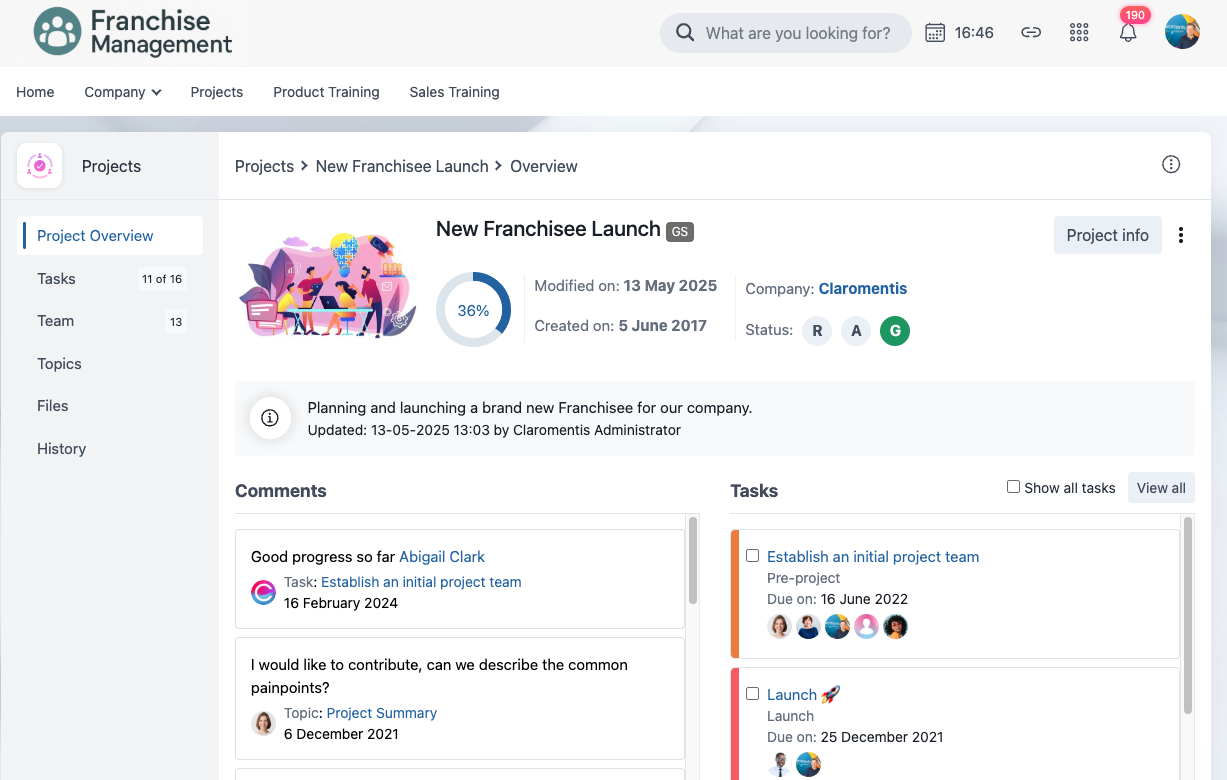1227x780 pixels.
Task: Mark the Launch task checkbox complete
Action: tap(753, 694)
